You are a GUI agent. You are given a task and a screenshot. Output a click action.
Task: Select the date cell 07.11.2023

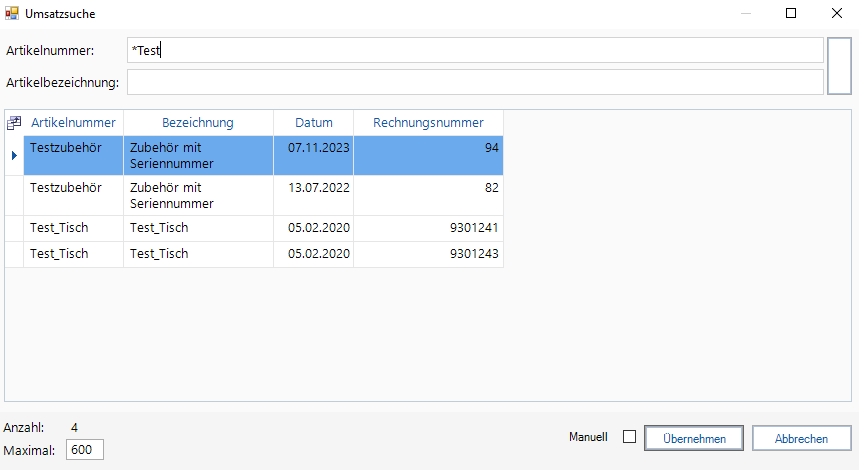[x=314, y=148]
